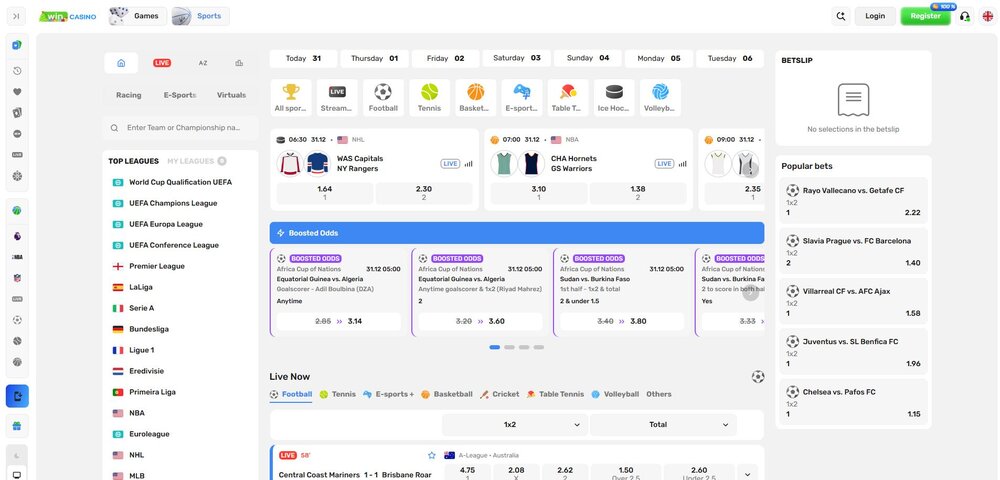Select Volleyball sport icon tile
This screenshot has width=1000, height=480.
[660, 98]
